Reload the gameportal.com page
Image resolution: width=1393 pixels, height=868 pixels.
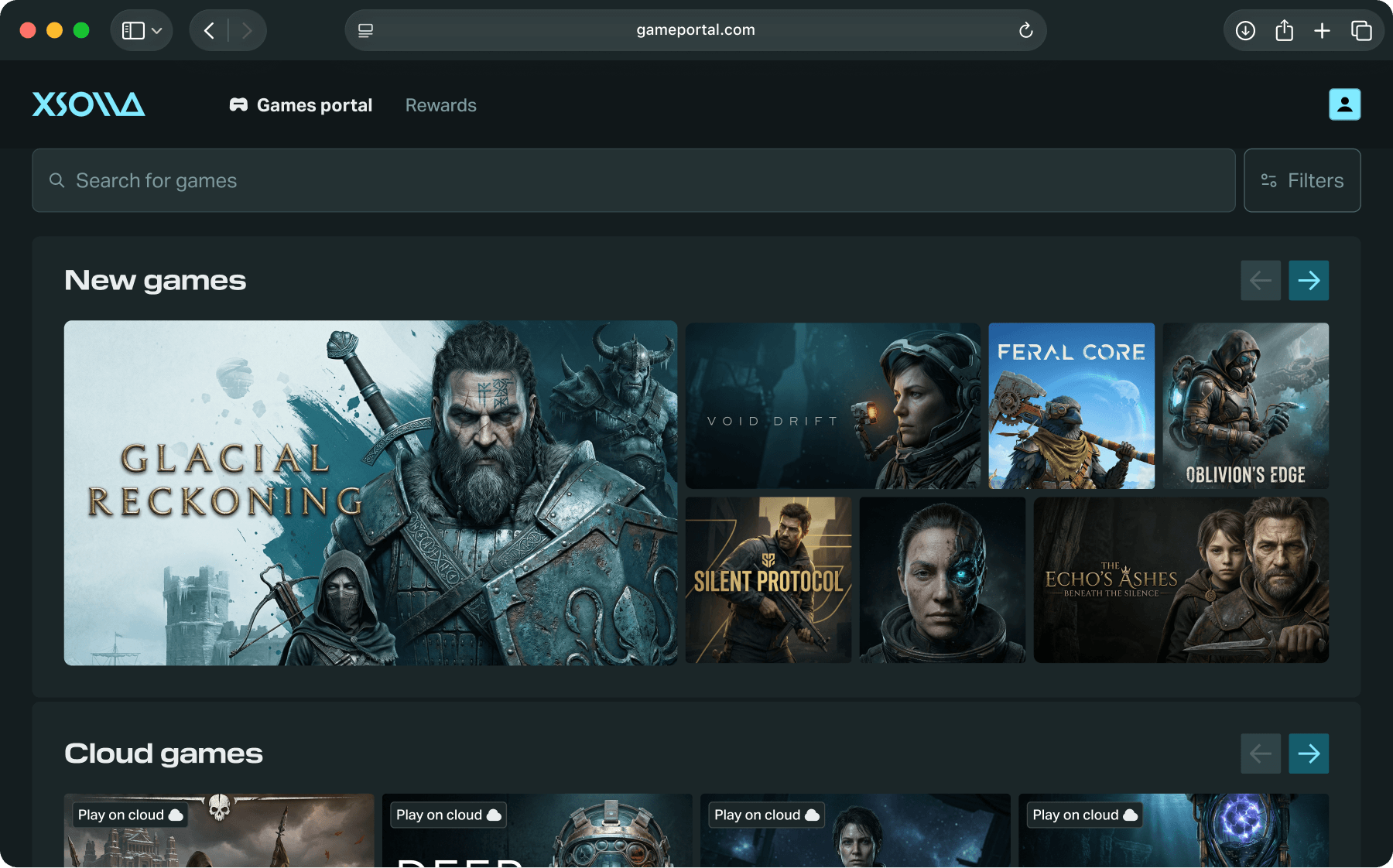[x=1025, y=31]
